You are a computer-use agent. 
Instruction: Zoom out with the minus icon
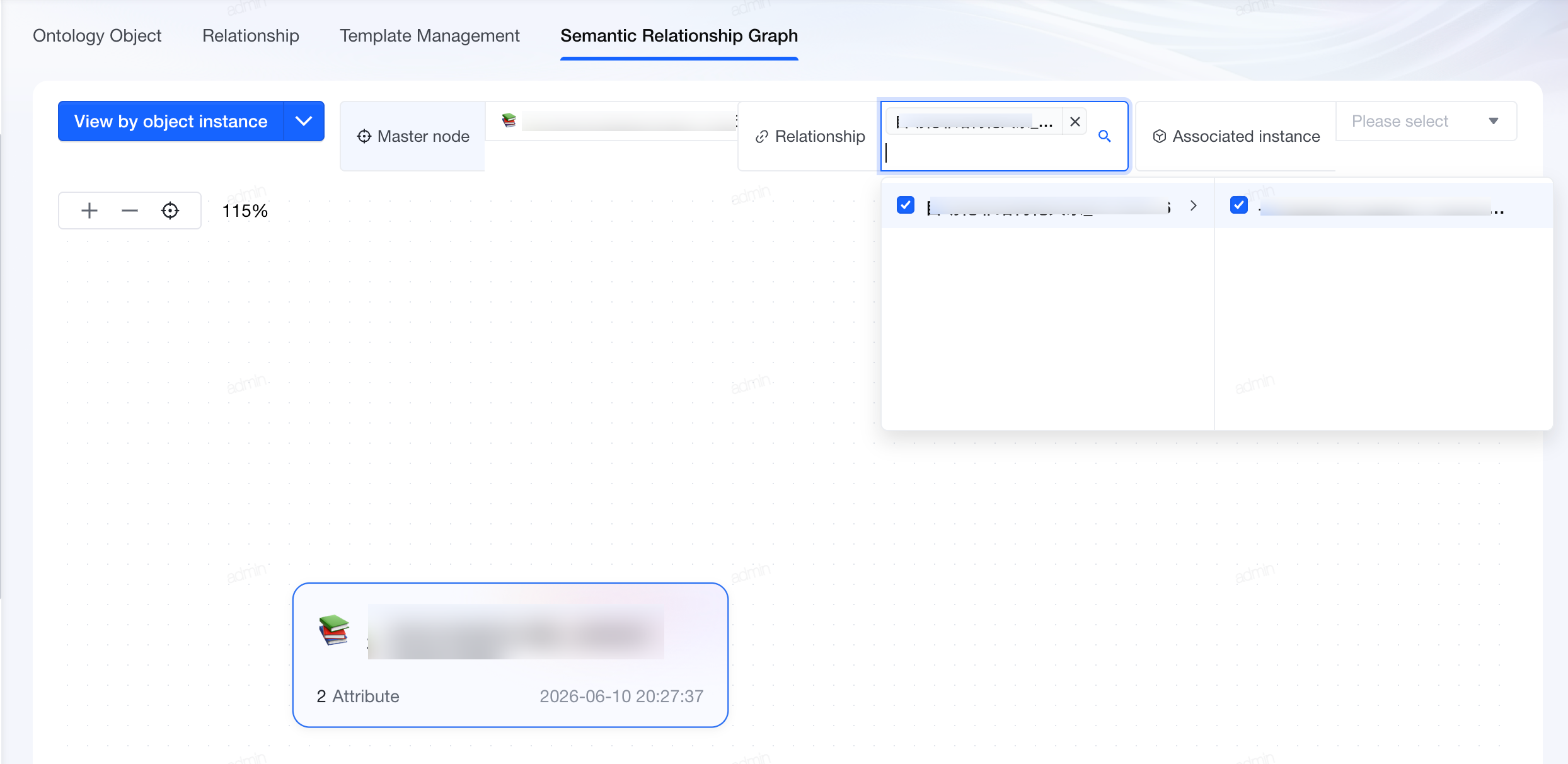click(130, 211)
